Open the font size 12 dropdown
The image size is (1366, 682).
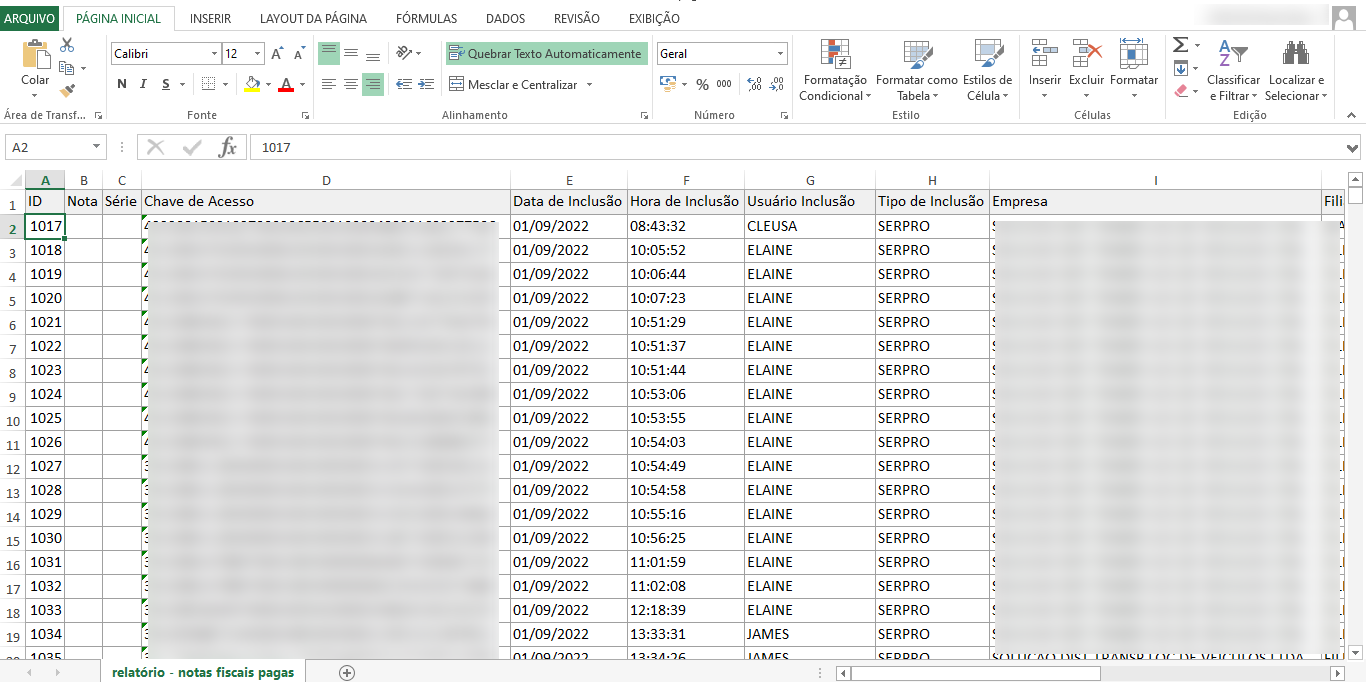tap(258, 54)
